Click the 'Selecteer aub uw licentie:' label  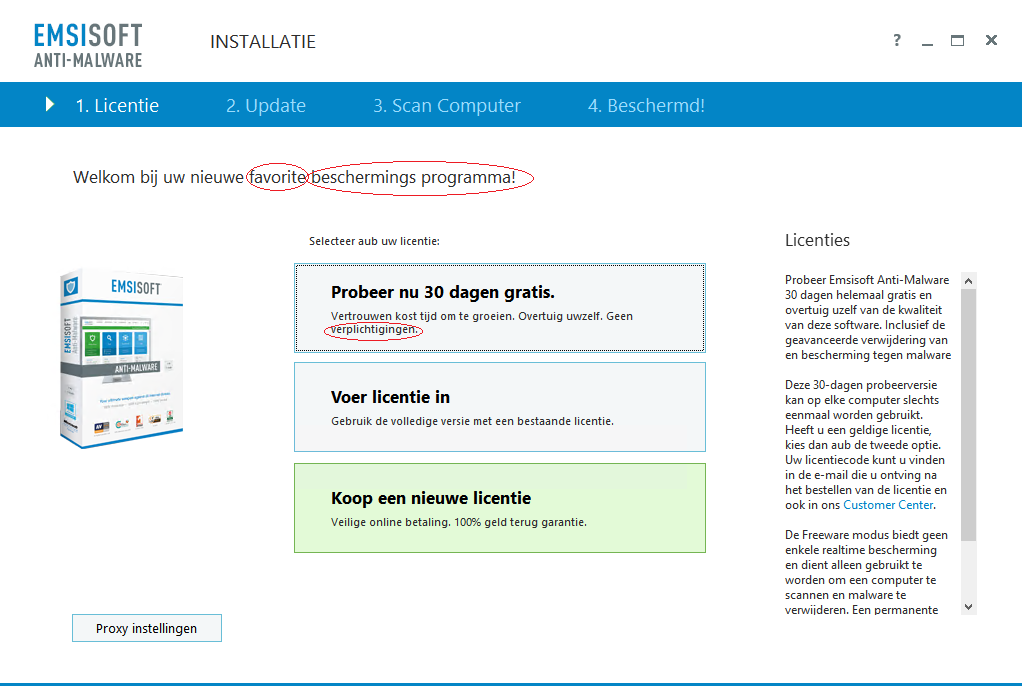point(374,241)
